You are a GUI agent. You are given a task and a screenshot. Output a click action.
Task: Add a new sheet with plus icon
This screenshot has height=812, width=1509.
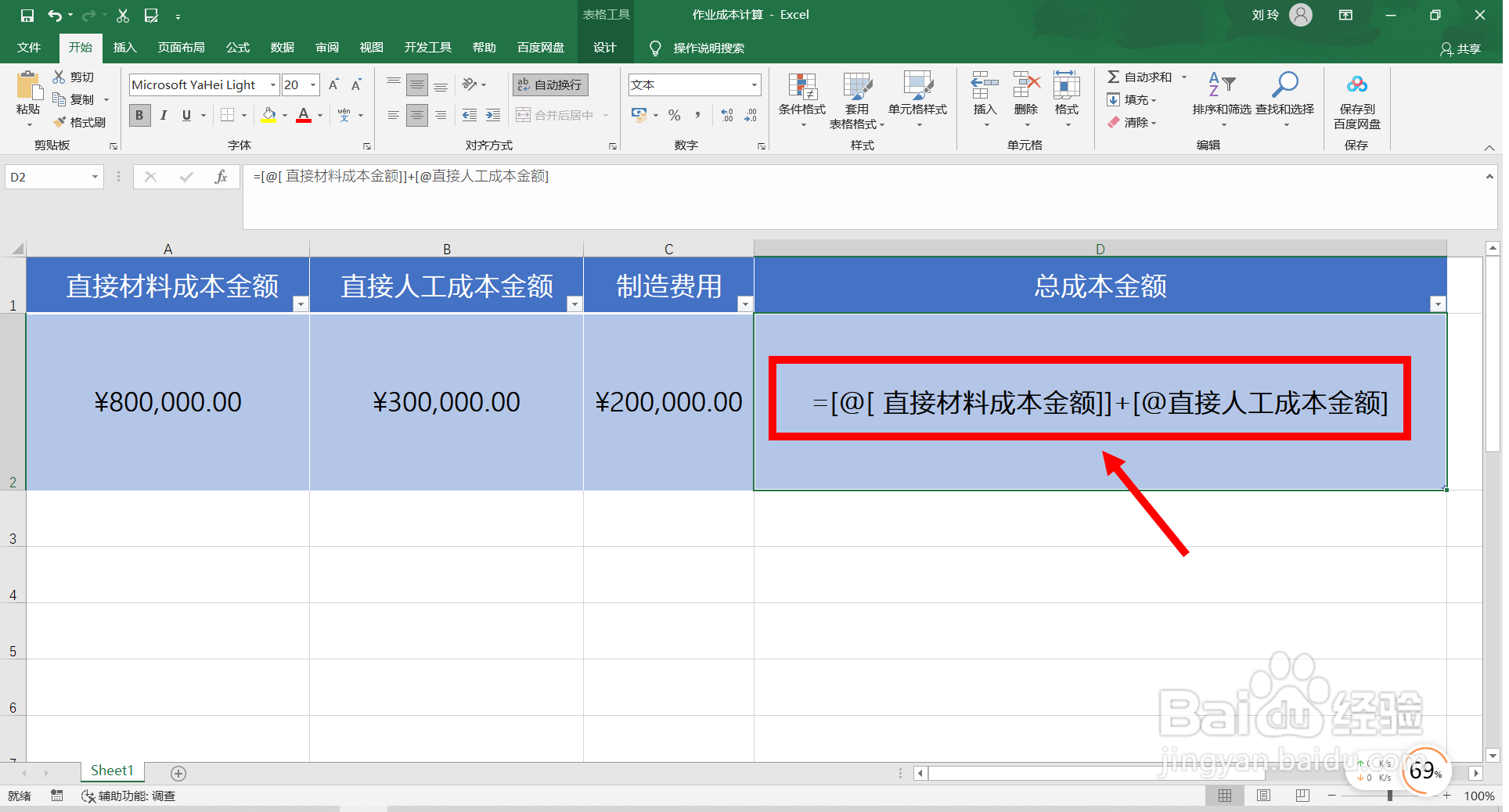178,773
